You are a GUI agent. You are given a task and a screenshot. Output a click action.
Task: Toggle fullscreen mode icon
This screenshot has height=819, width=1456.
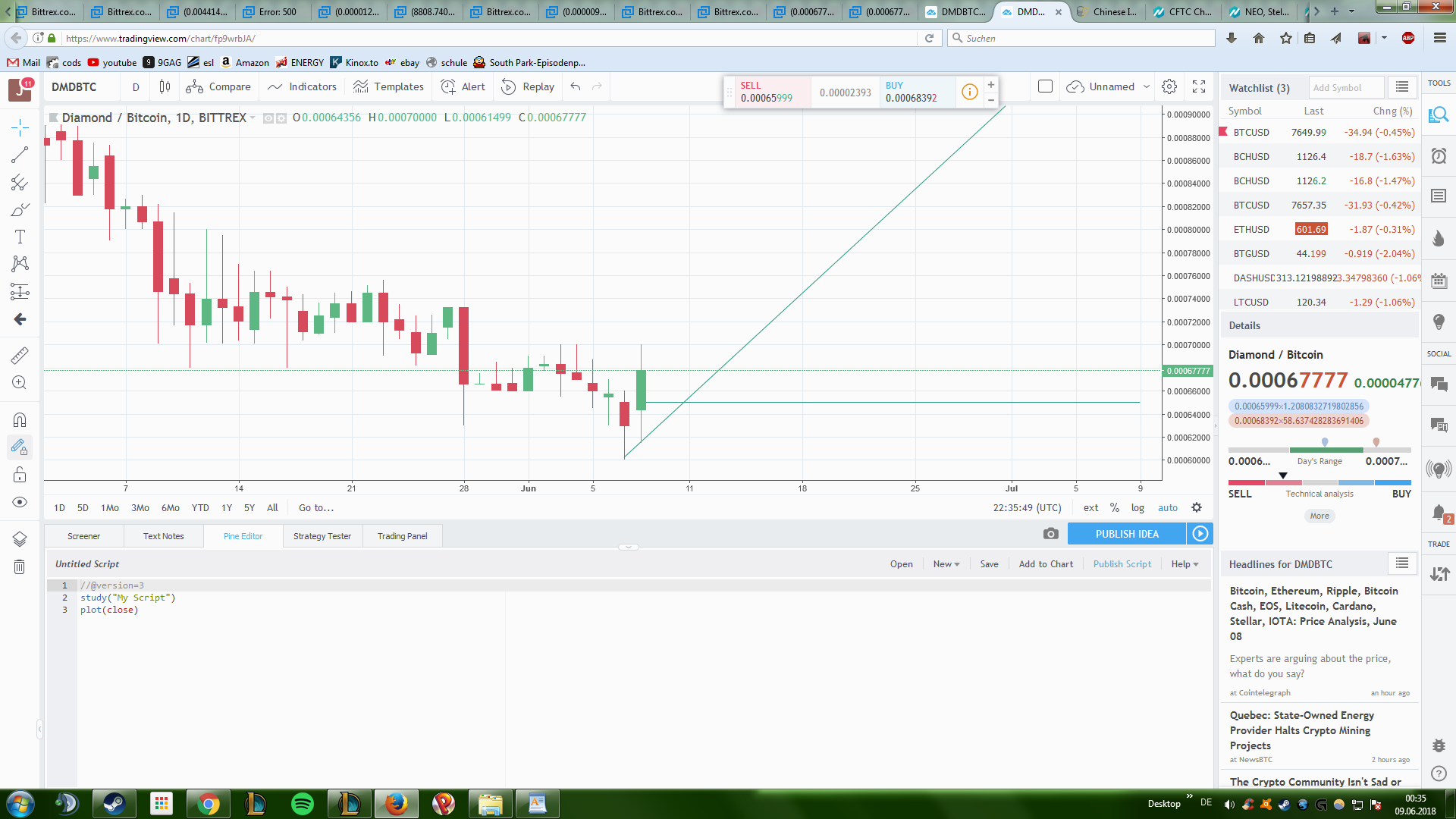(x=1199, y=86)
